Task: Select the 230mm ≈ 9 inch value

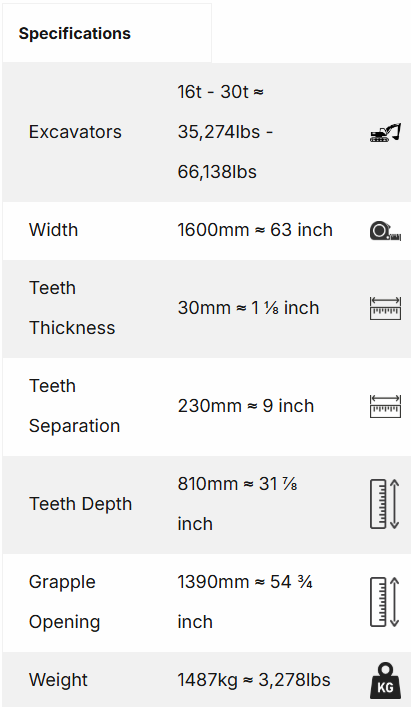Action: point(246,406)
